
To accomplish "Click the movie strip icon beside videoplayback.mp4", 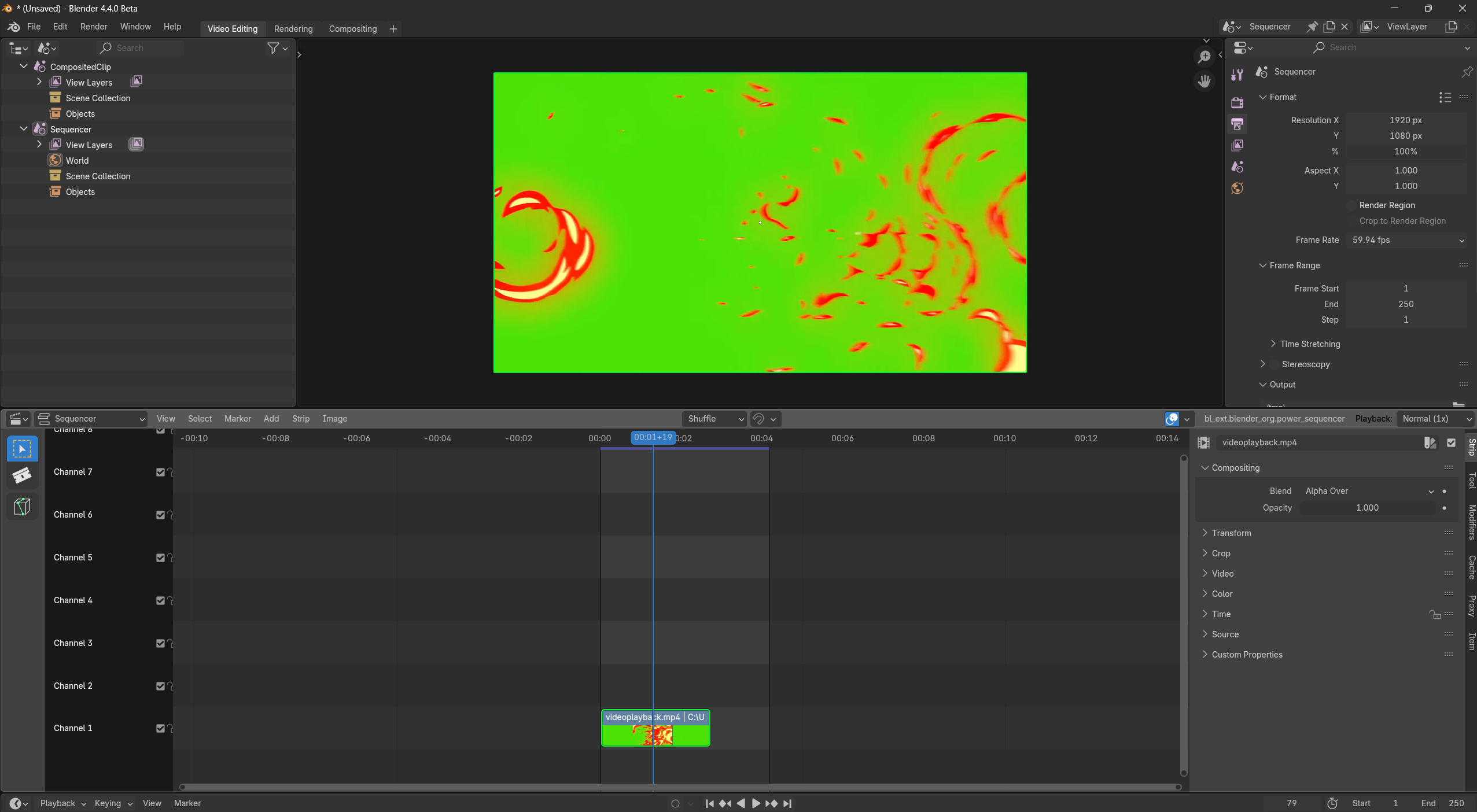I will (x=1204, y=442).
